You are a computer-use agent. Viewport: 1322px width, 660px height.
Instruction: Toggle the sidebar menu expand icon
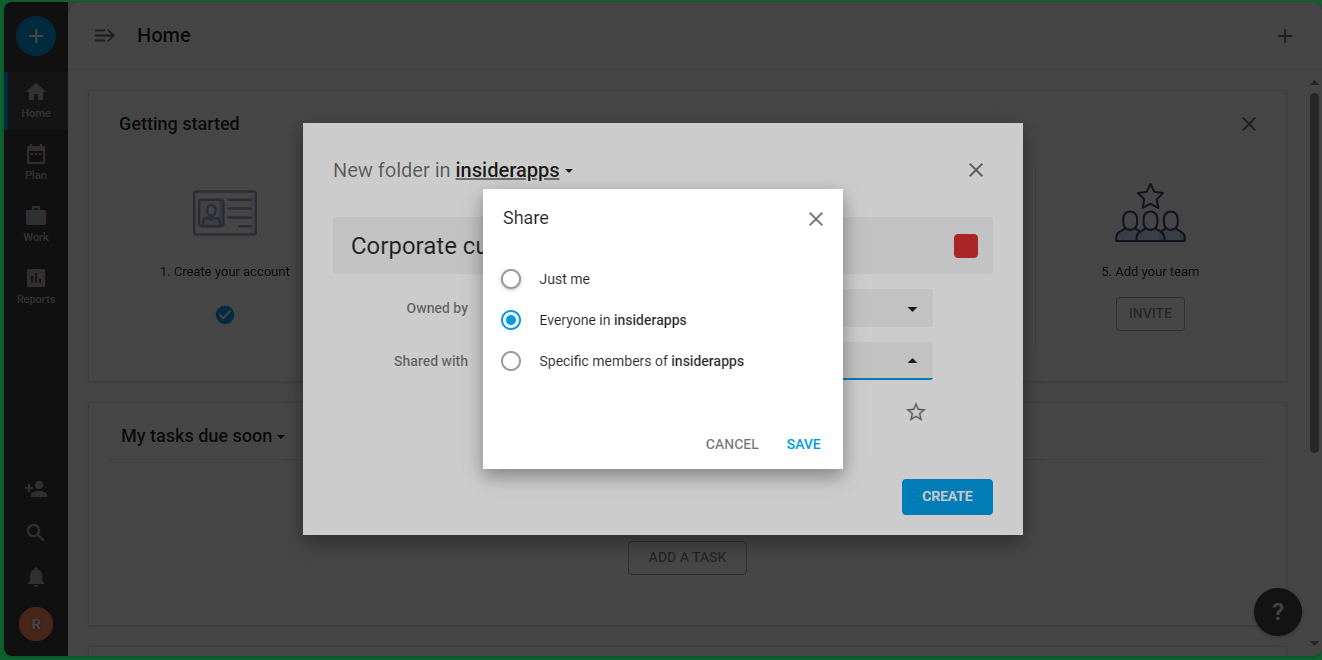104,36
